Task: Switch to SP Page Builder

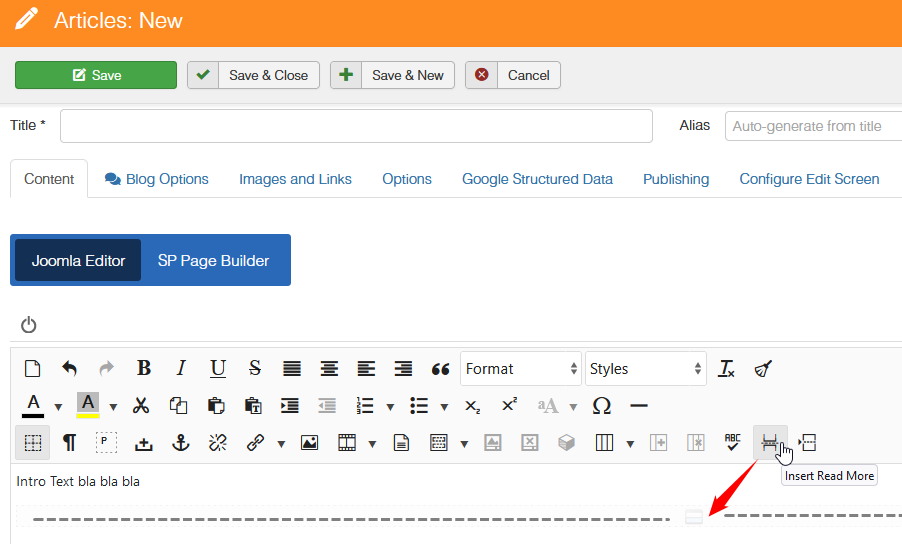Action: 213,260
